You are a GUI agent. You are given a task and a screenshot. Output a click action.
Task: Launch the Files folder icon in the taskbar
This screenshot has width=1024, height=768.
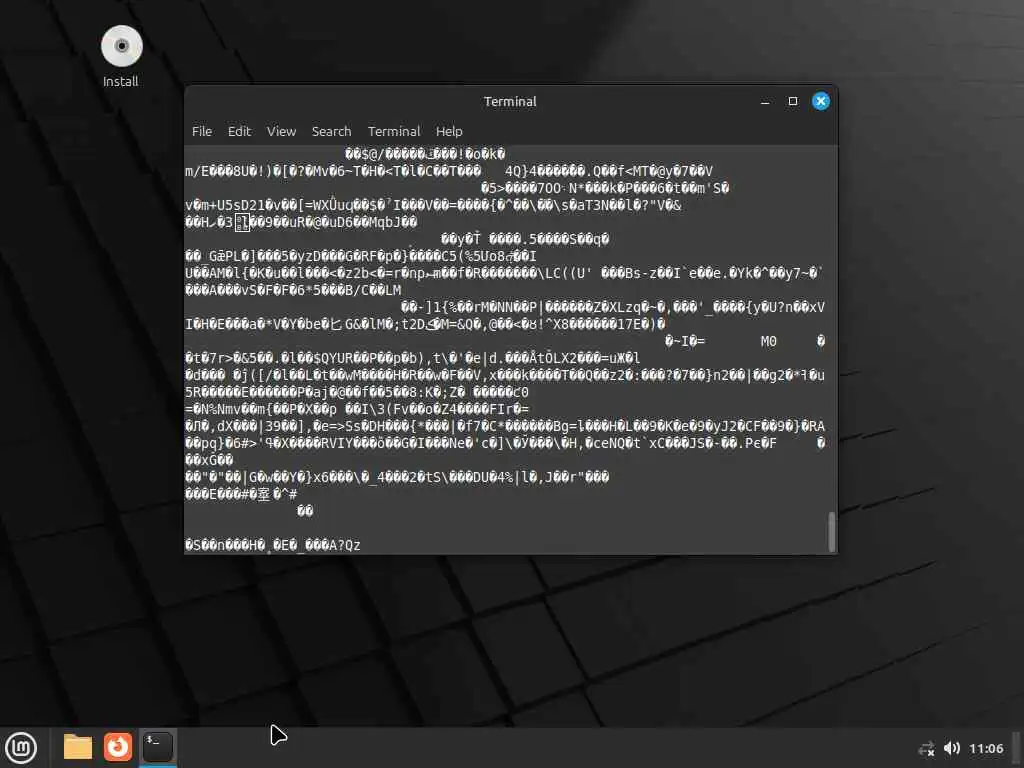(x=78, y=747)
